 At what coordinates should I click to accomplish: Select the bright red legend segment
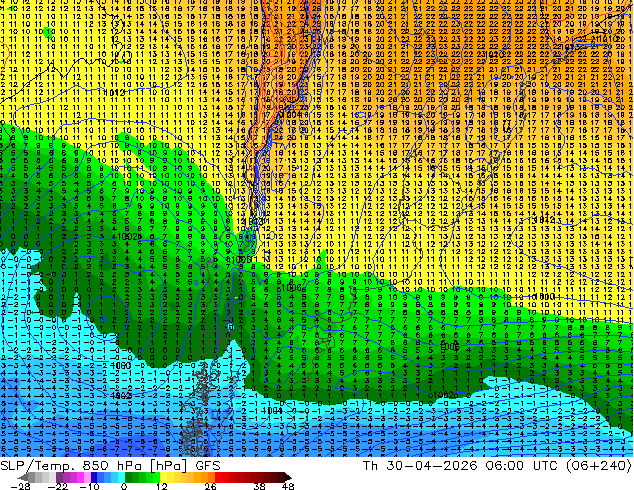(x=222, y=477)
